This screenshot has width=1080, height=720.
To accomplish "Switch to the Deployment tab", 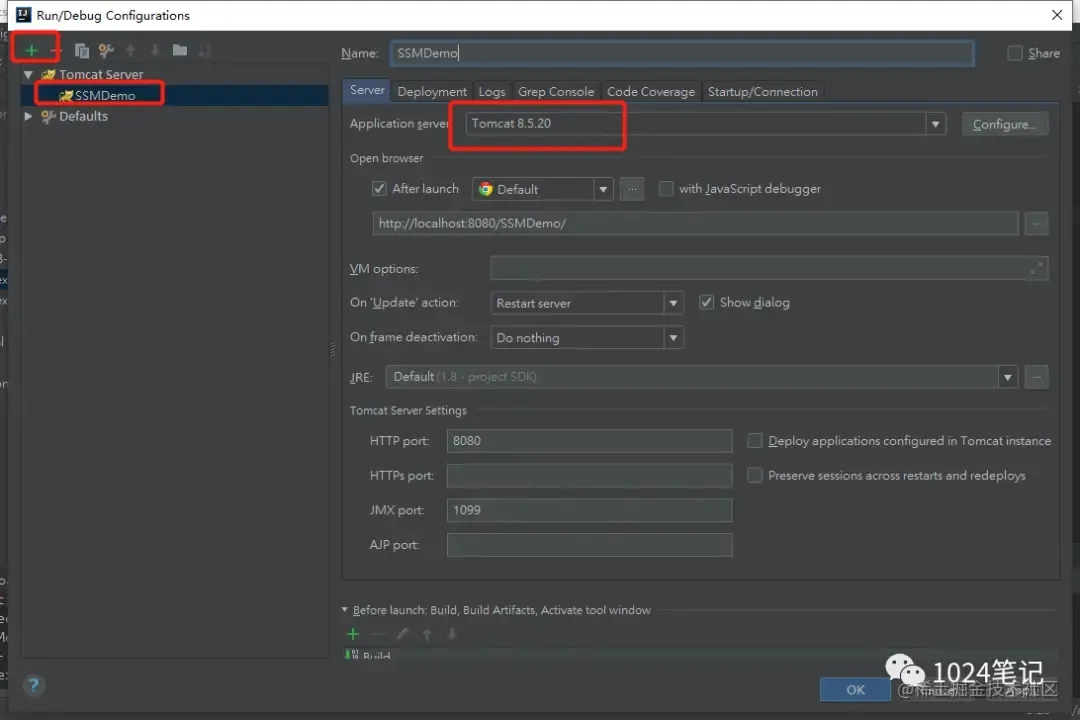I will point(432,92).
